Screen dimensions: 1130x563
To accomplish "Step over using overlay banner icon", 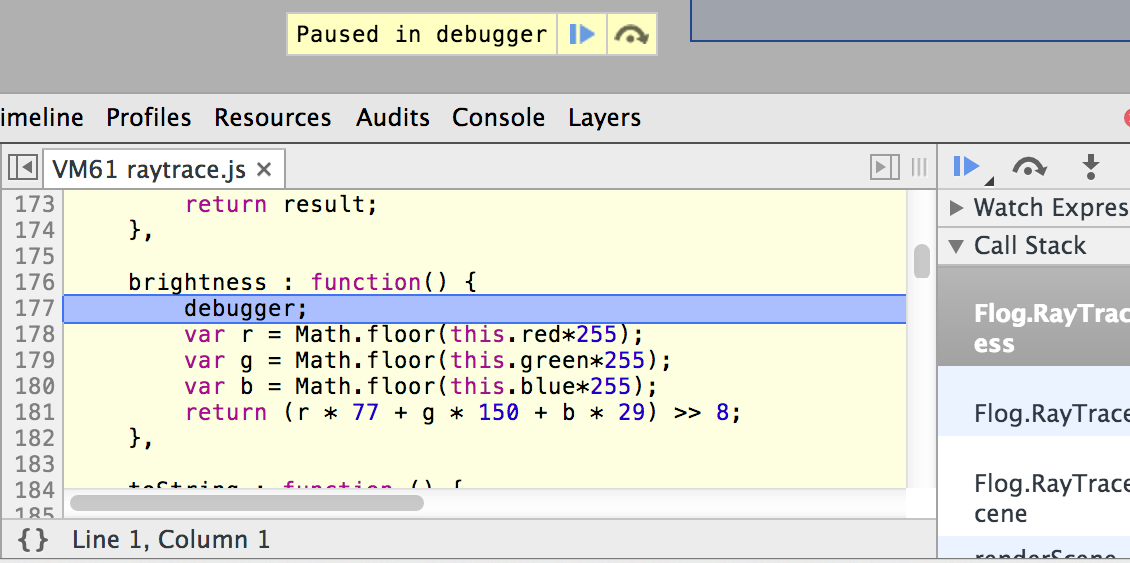I will pos(631,34).
